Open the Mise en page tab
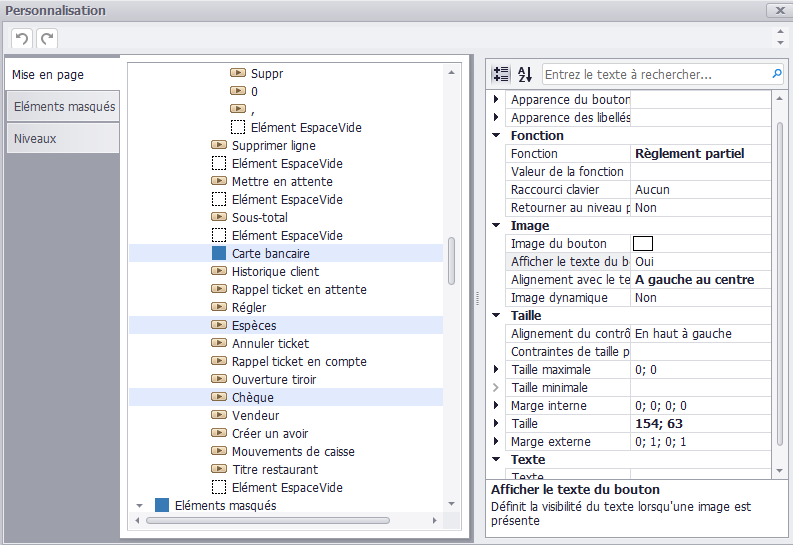Viewport: 793px width, 545px height. (63, 74)
